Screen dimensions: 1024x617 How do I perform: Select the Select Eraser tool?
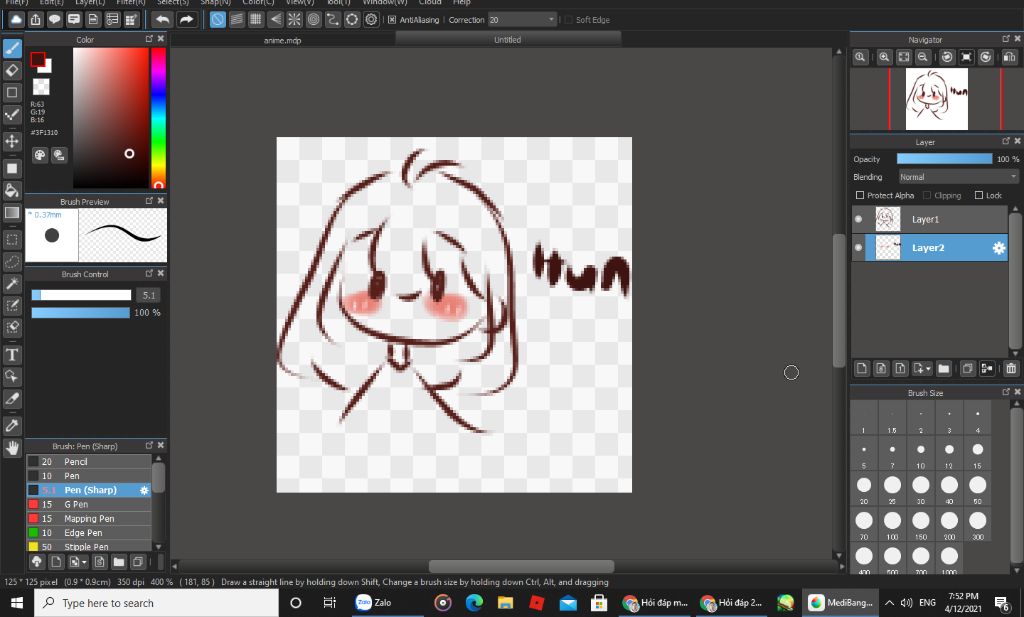(12, 327)
